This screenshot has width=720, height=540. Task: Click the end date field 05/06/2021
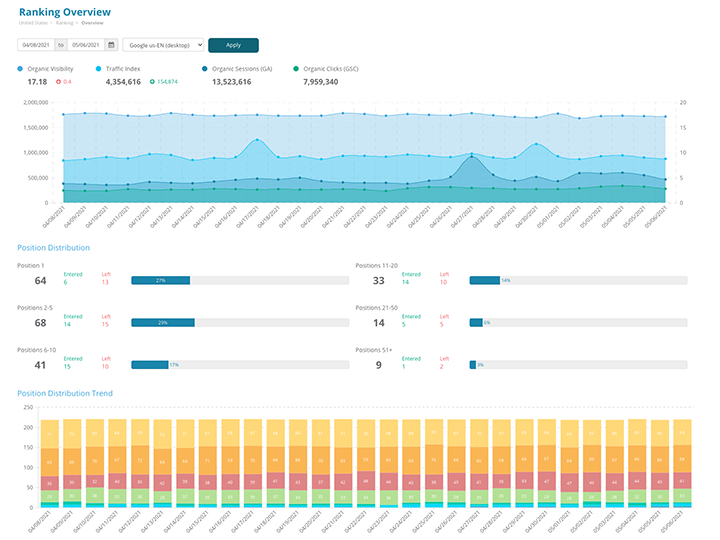[86, 45]
